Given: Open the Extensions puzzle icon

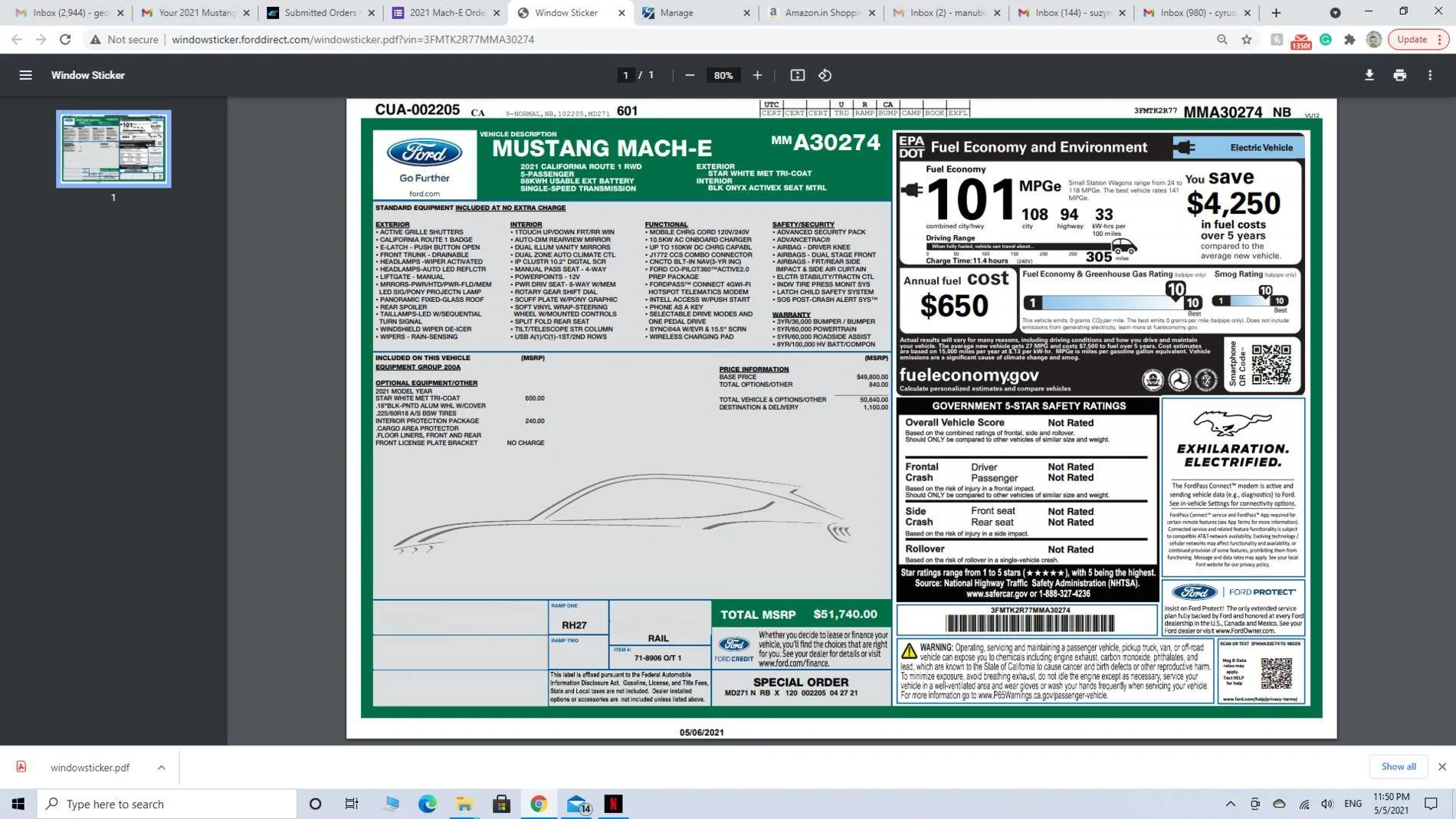Looking at the screenshot, I should (x=1349, y=39).
